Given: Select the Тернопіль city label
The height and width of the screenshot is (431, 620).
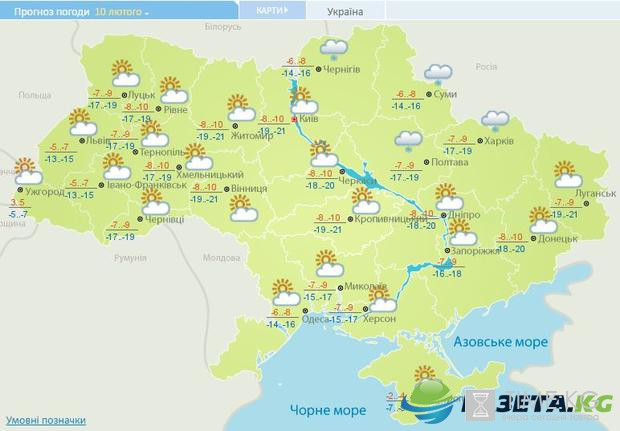Looking at the screenshot, I should coord(162,152).
